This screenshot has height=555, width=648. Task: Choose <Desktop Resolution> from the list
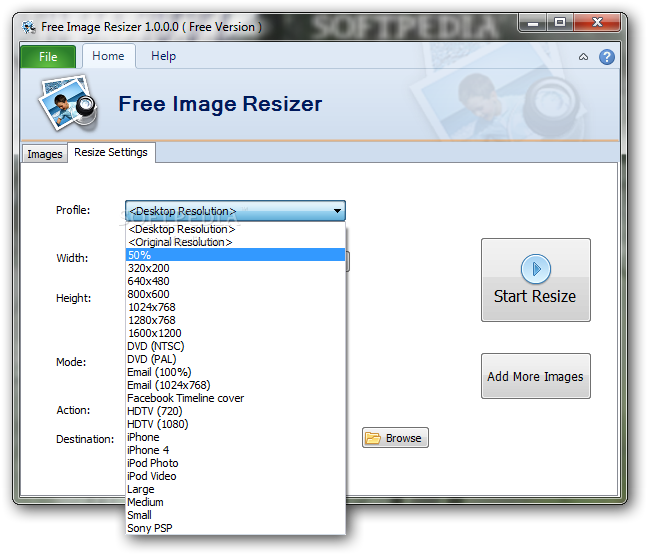click(235, 229)
